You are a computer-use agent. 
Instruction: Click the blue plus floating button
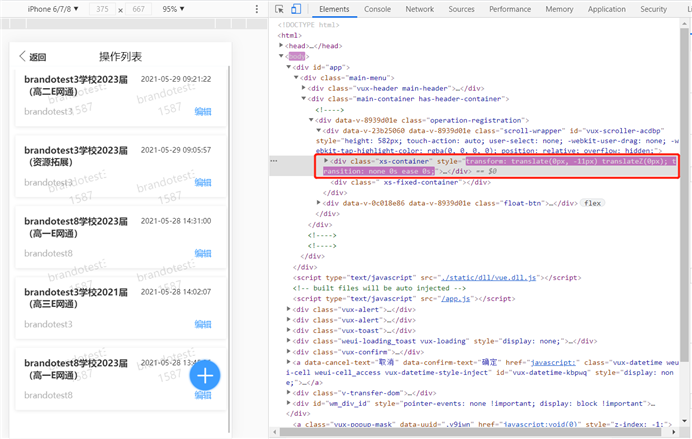tap(205, 375)
